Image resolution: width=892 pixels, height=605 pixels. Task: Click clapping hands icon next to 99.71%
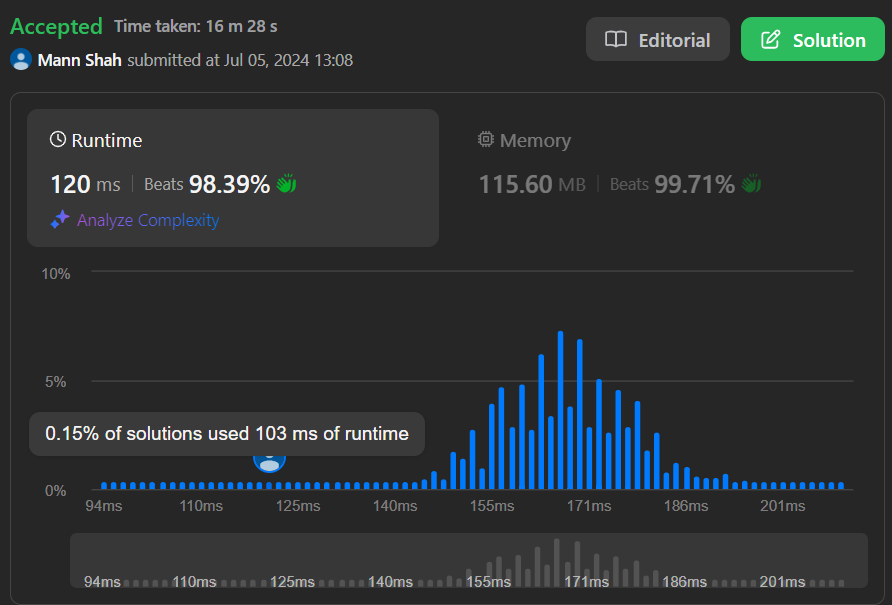click(751, 184)
